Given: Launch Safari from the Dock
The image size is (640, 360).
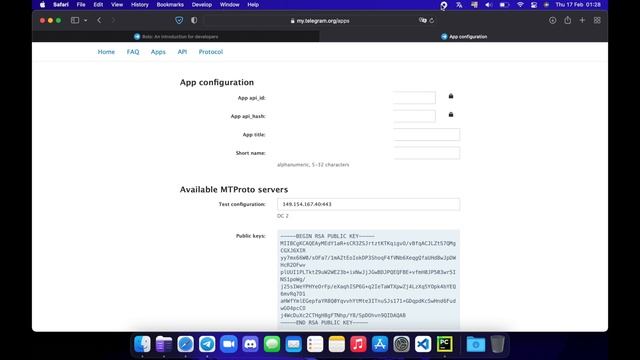Looking at the screenshot, I should pyautogui.click(x=185, y=344).
